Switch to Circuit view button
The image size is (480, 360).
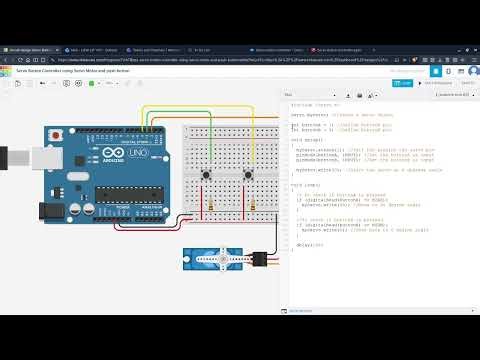[435, 71]
